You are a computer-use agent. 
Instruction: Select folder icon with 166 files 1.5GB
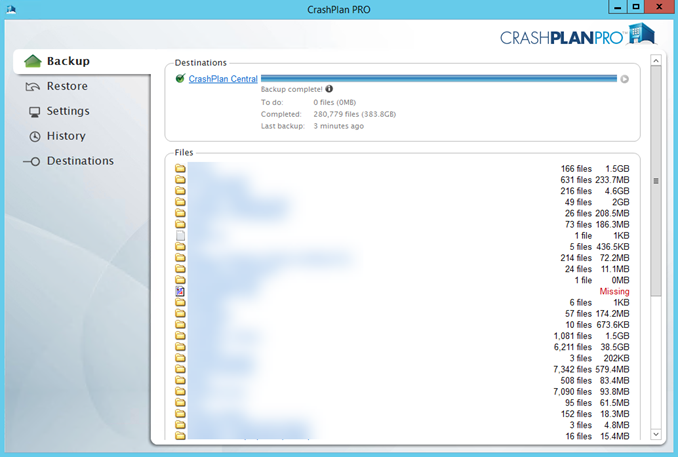click(x=180, y=168)
